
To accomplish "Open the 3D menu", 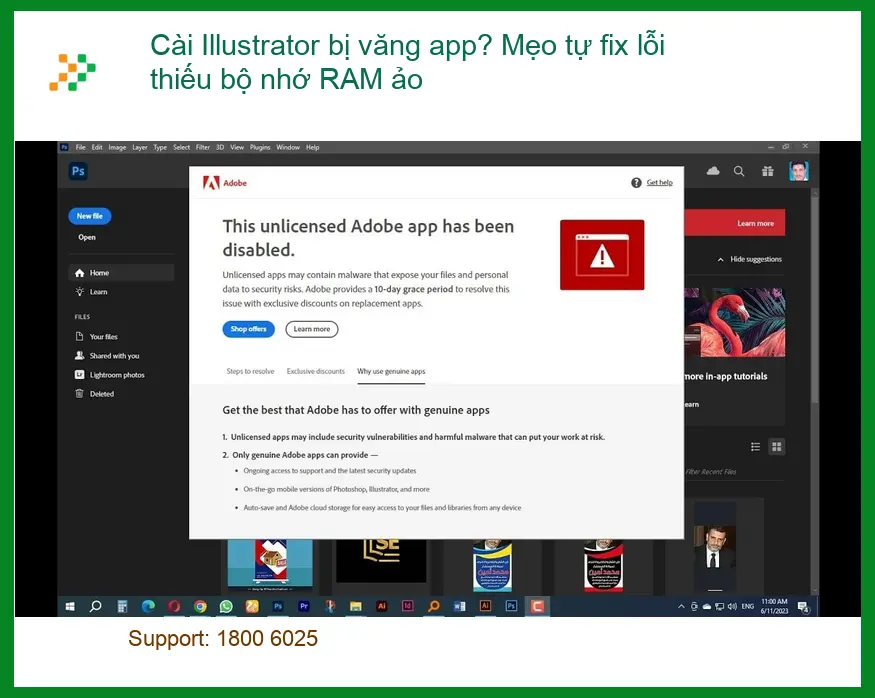I will coord(220,147).
